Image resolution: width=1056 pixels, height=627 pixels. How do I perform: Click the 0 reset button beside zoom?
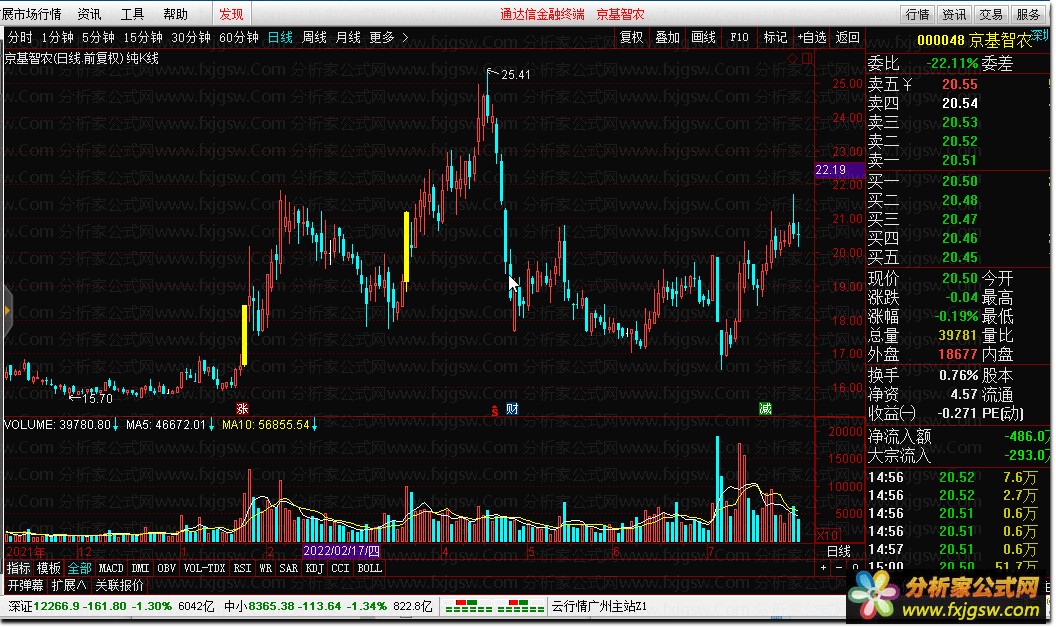(855, 568)
